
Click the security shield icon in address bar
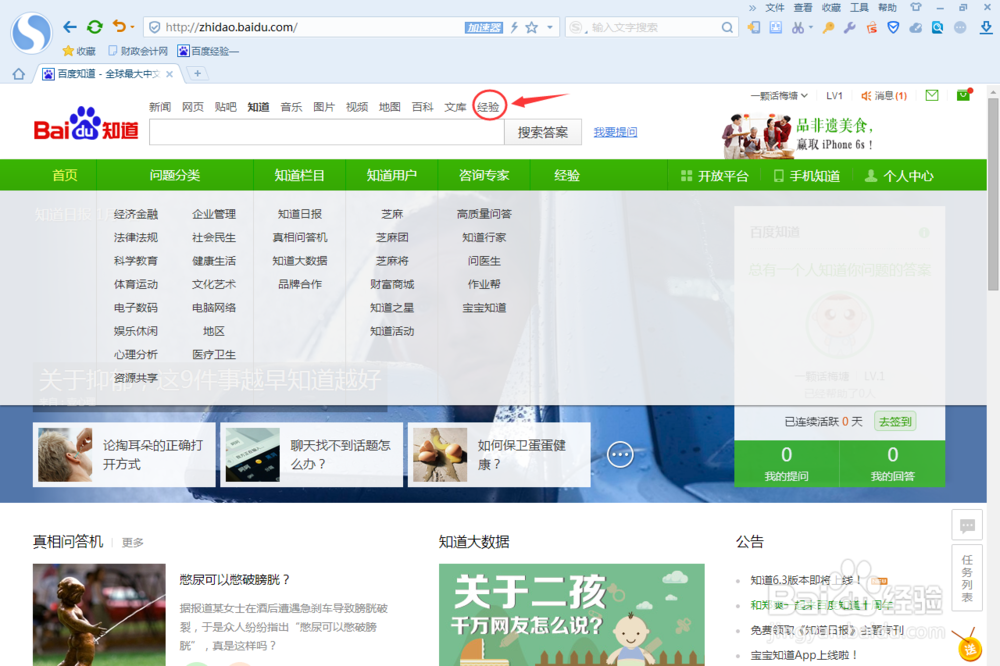tap(154, 27)
